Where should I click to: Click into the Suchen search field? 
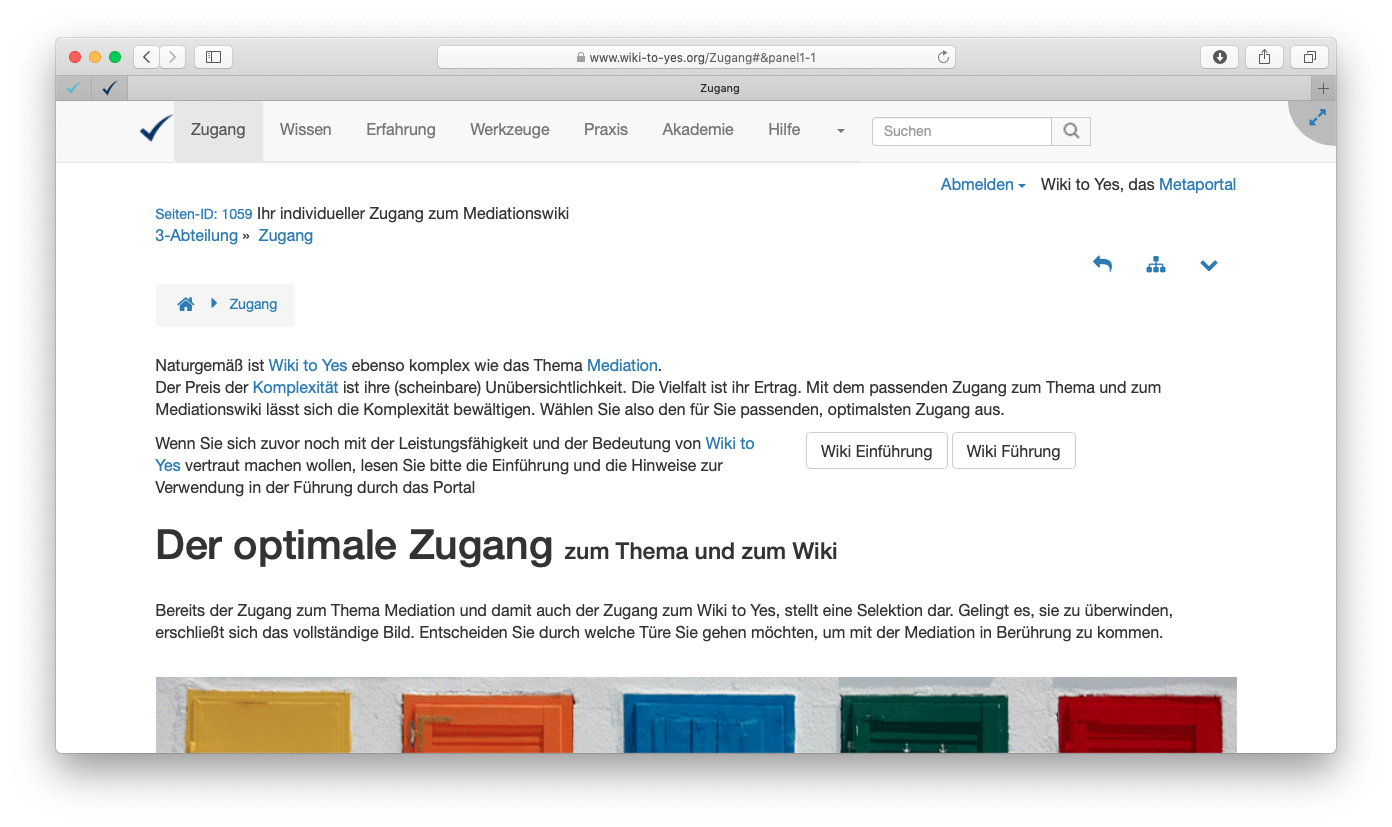pos(961,131)
